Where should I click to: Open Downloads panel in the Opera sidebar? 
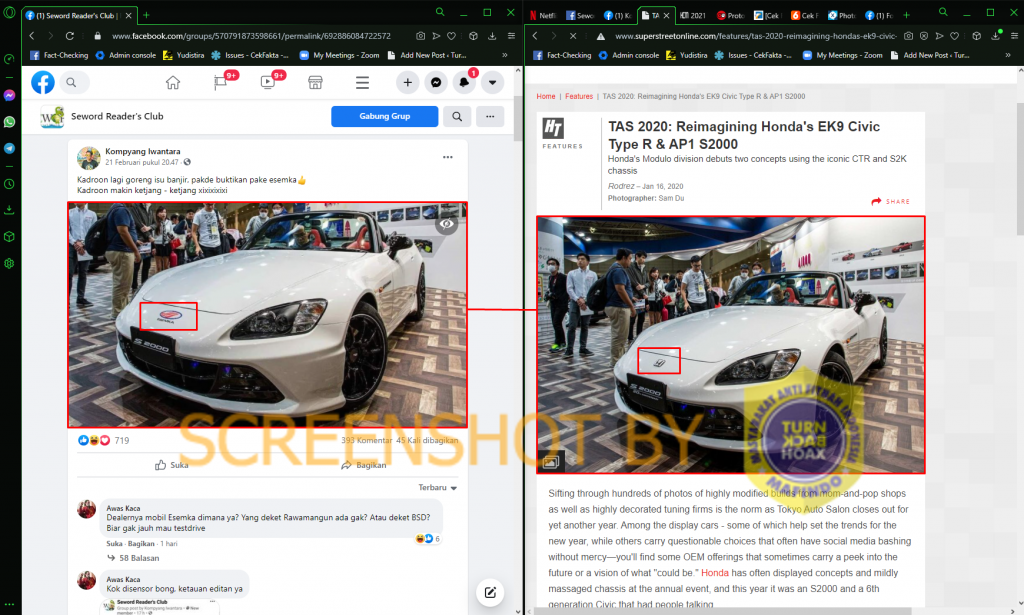pos(9,210)
